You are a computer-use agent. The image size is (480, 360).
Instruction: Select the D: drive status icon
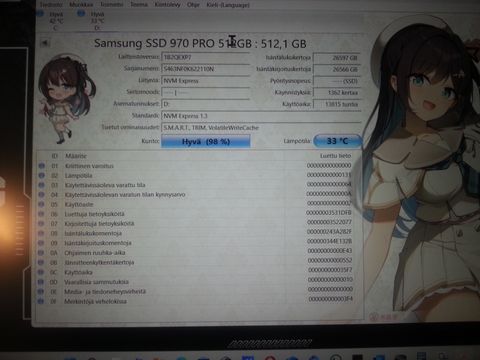click(x=81, y=13)
